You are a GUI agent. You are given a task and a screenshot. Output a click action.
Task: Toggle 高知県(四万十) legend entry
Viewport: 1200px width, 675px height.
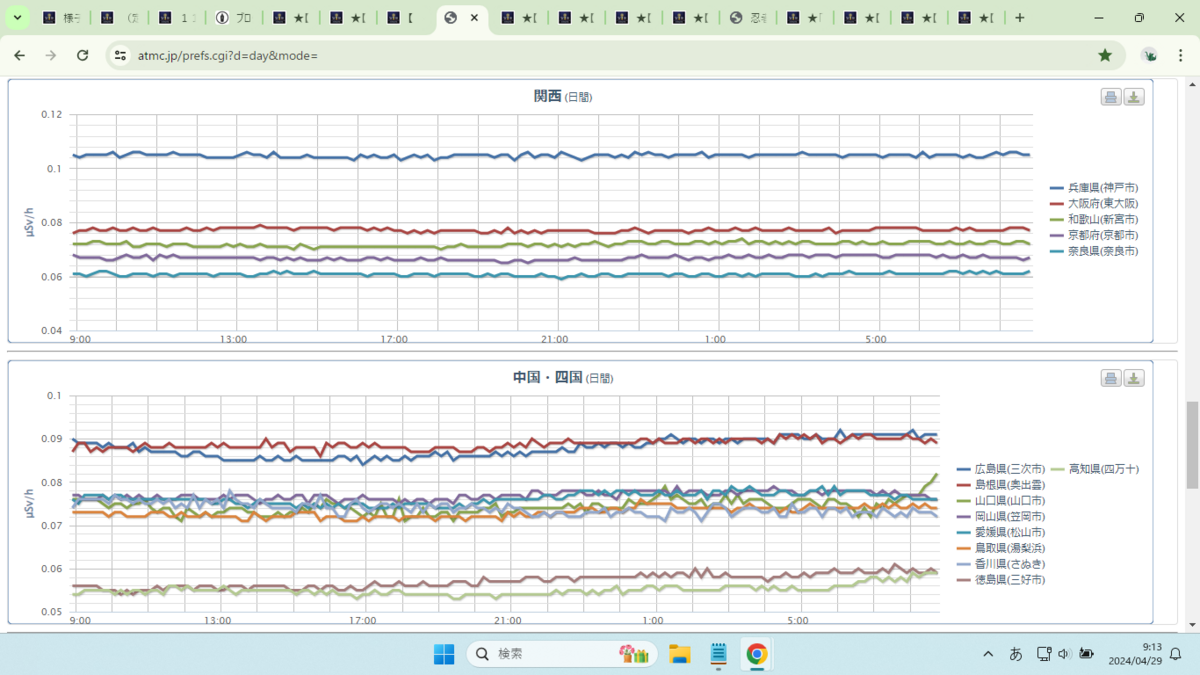(x=1096, y=468)
